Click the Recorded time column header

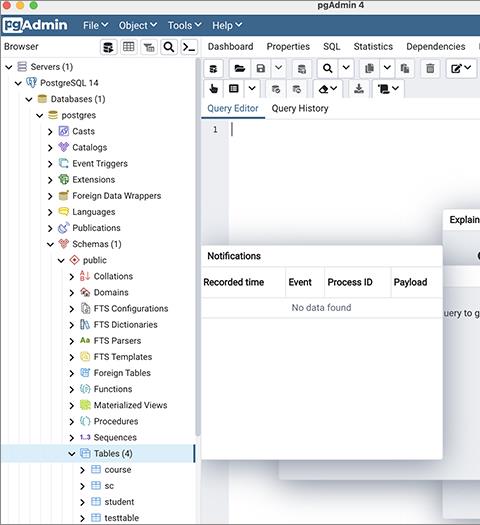click(x=234, y=282)
